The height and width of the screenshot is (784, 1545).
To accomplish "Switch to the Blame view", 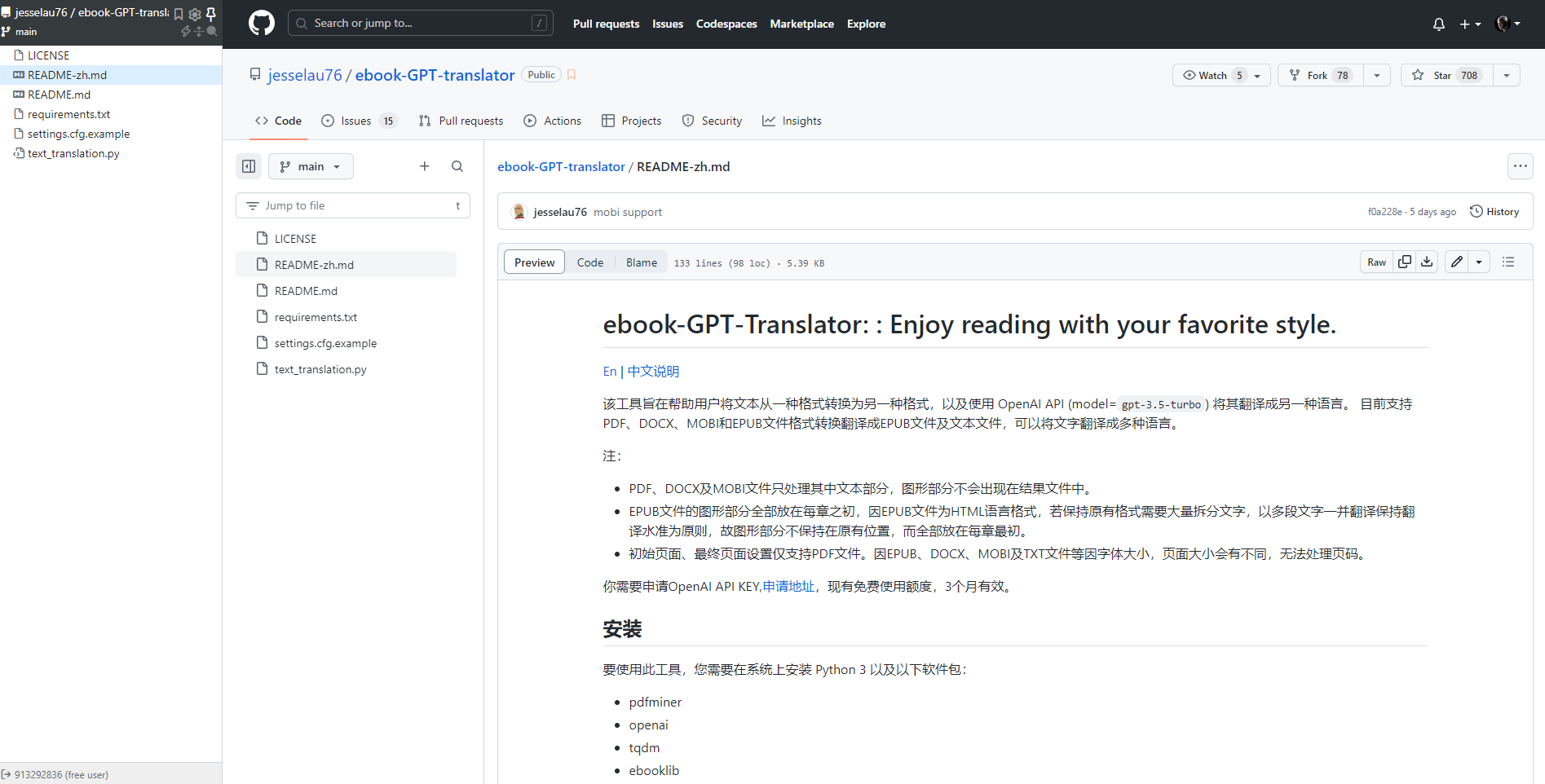I will coord(642,262).
